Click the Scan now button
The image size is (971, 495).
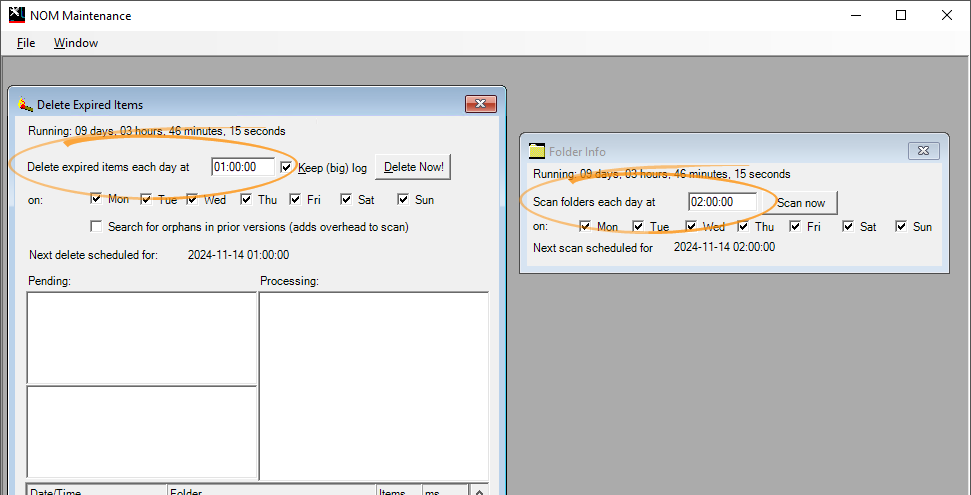801,203
